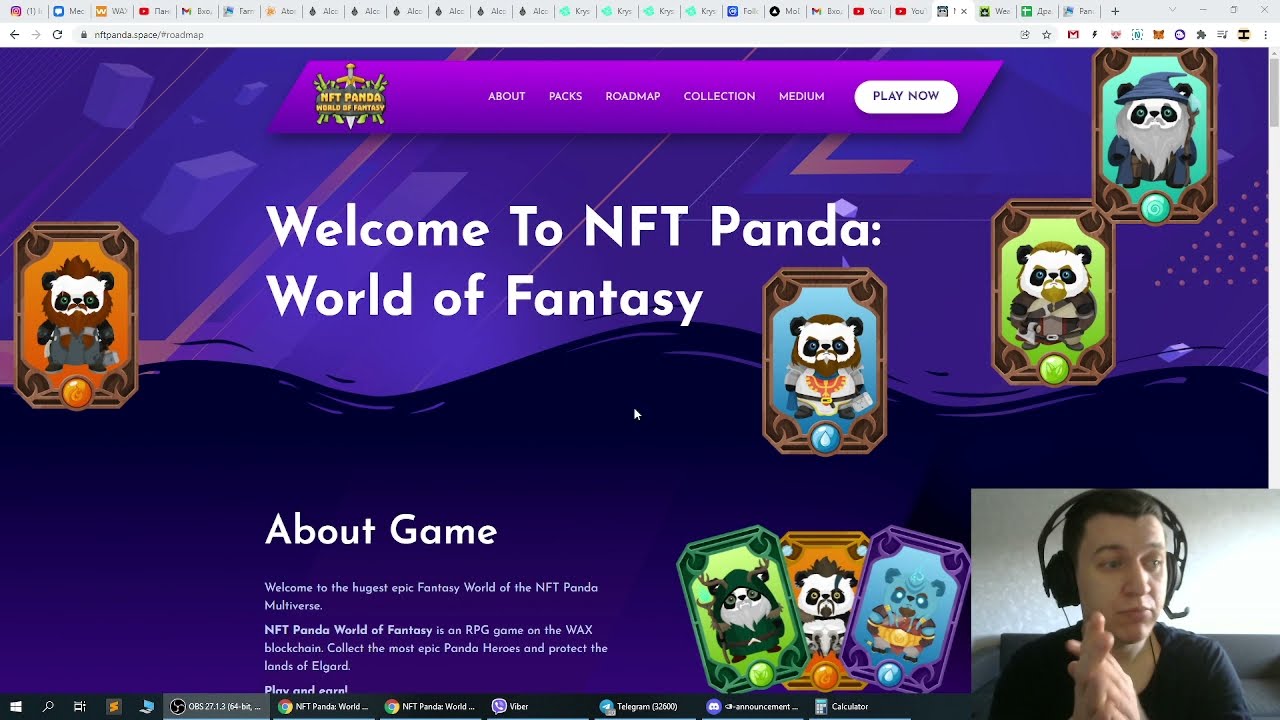
Task: Open a new browser tab
Action: [x=1115, y=11]
